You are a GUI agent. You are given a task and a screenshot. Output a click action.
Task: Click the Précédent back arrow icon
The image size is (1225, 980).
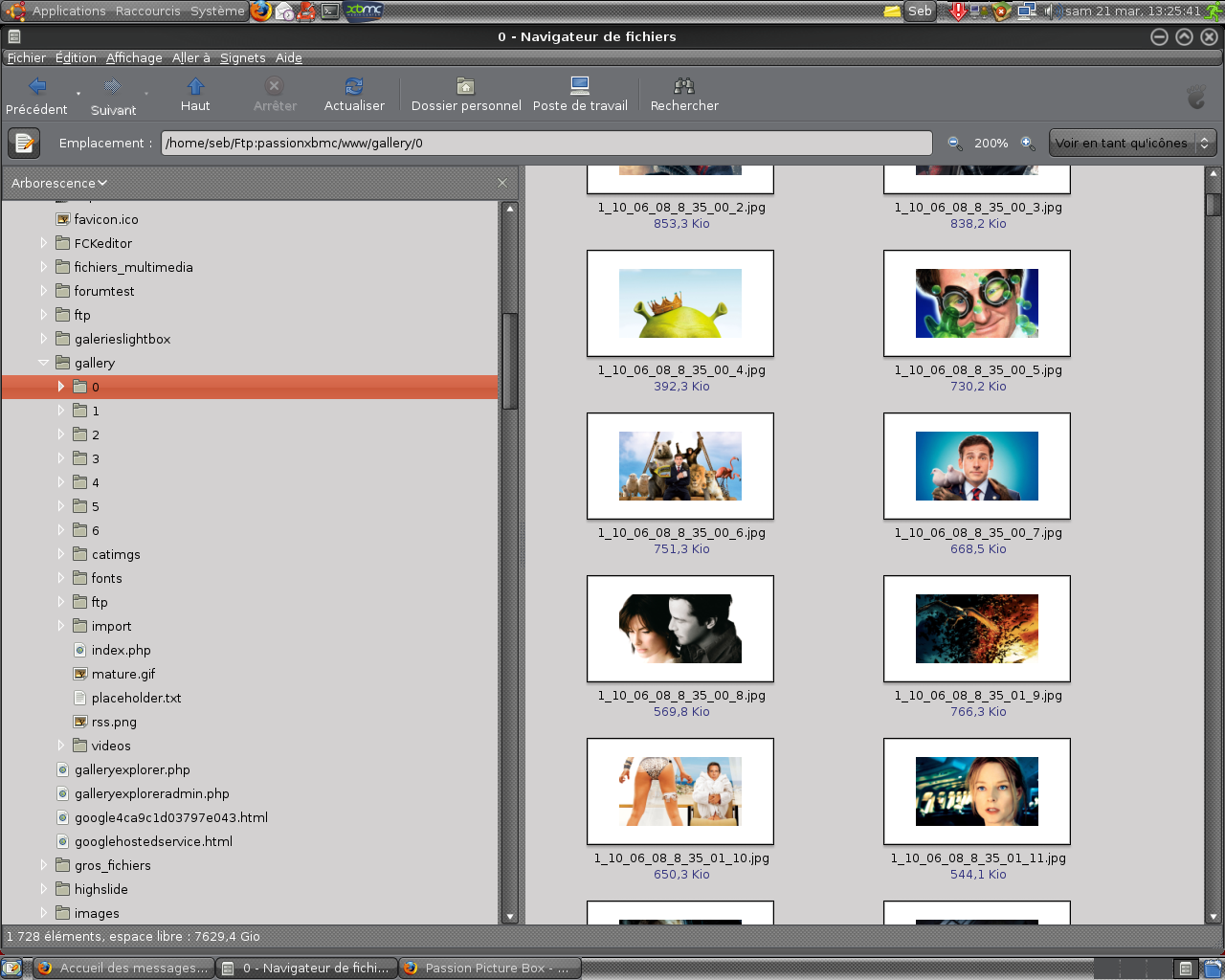(37, 87)
